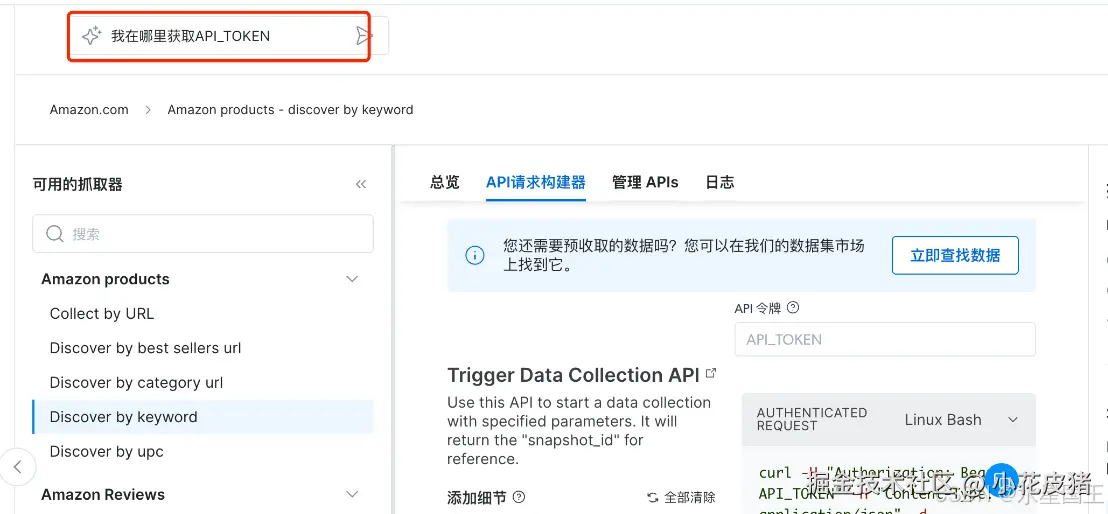Click the AI sparkle icon in query box
Image resolution: width=1108 pixels, height=514 pixels.
tap(92, 36)
